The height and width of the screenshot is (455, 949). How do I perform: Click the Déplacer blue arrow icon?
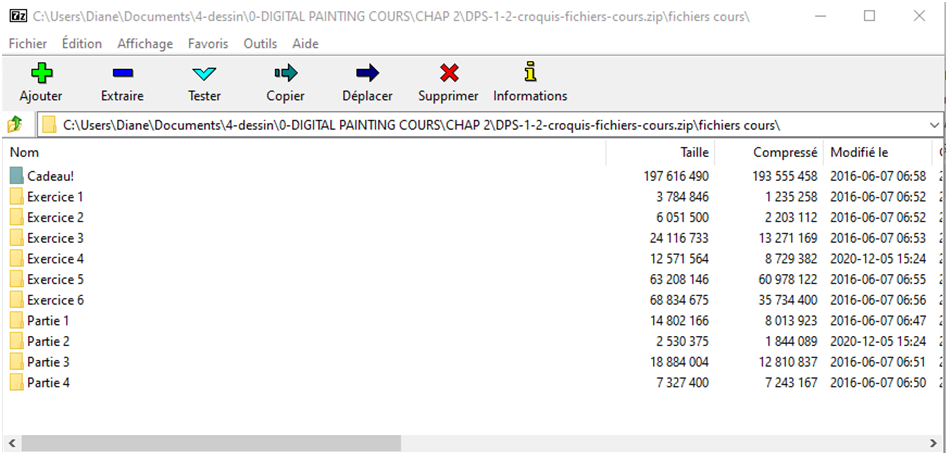point(367,73)
